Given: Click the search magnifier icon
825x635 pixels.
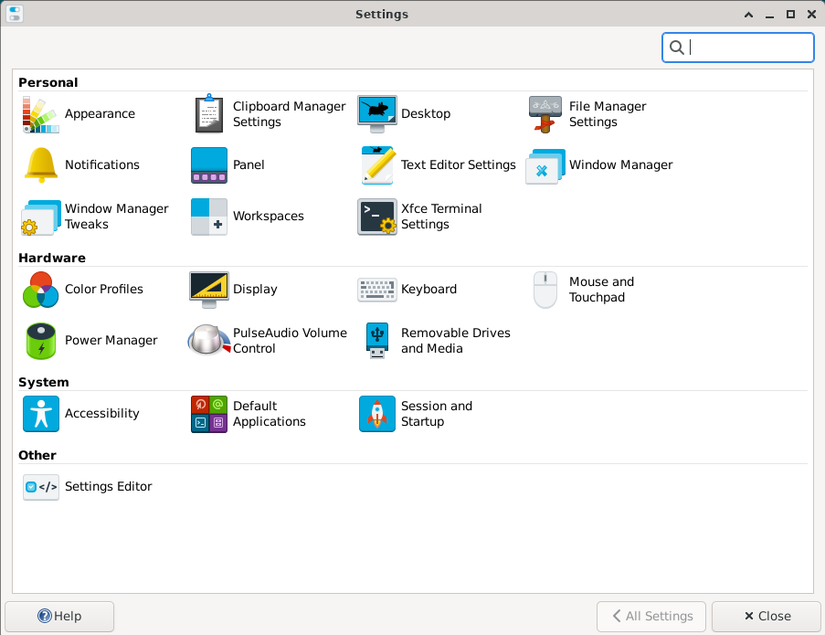Looking at the screenshot, I should pos(677,47).
